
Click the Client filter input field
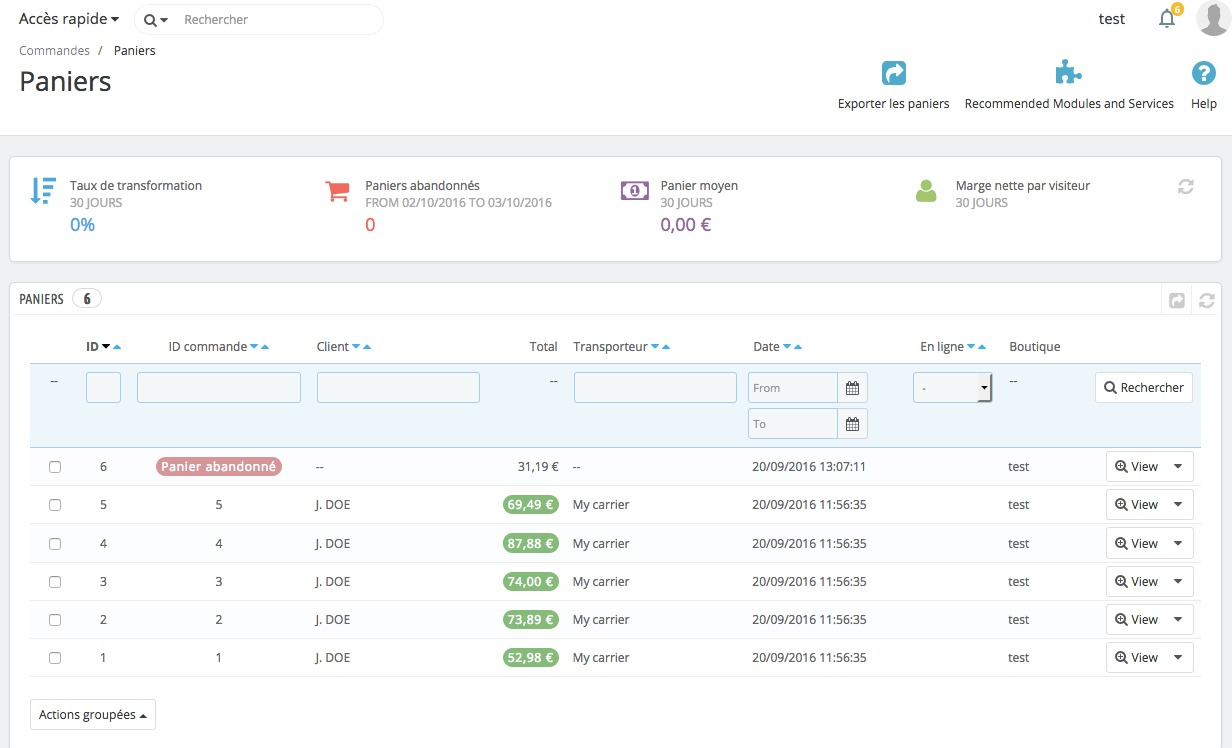pos(398,388)
